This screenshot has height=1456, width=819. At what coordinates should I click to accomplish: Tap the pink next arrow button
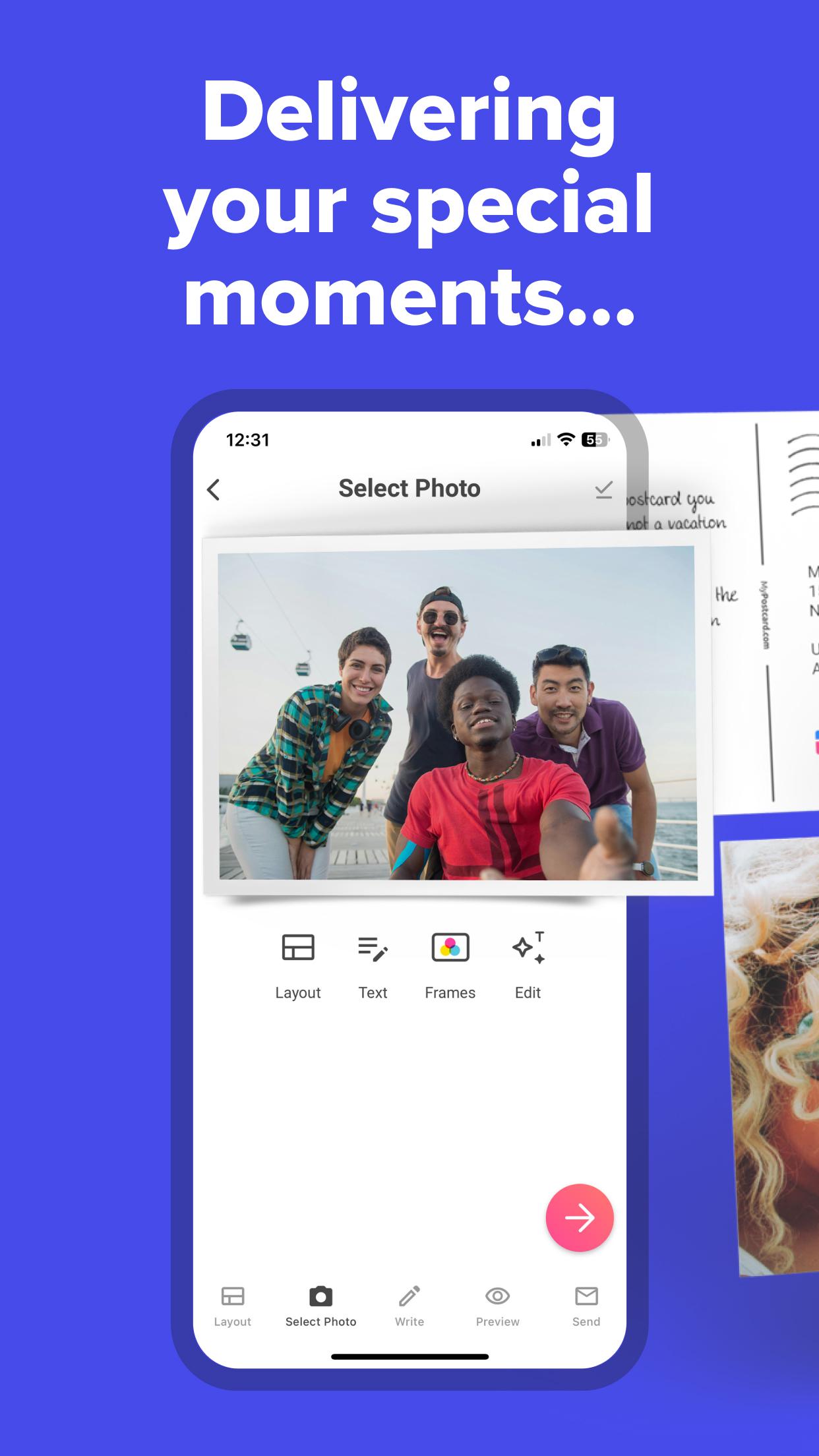[580, 1217]
